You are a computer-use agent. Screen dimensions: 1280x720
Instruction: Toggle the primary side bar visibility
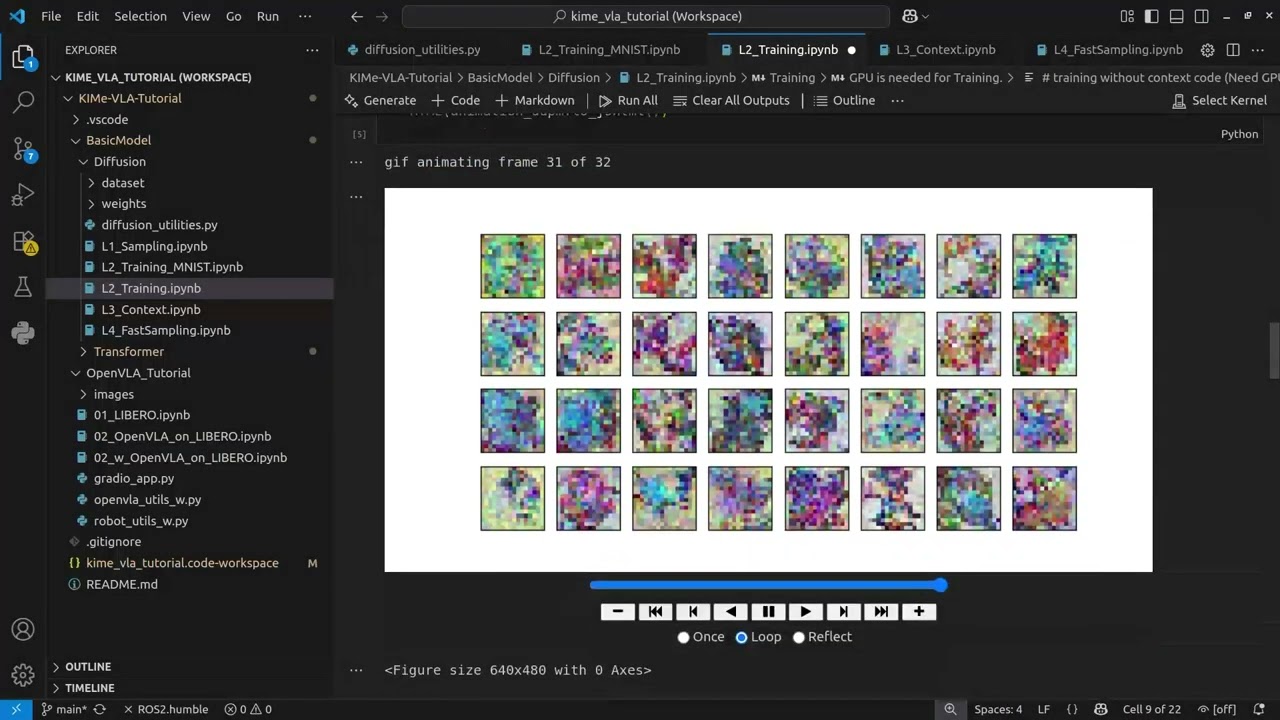coord(1152,16)
